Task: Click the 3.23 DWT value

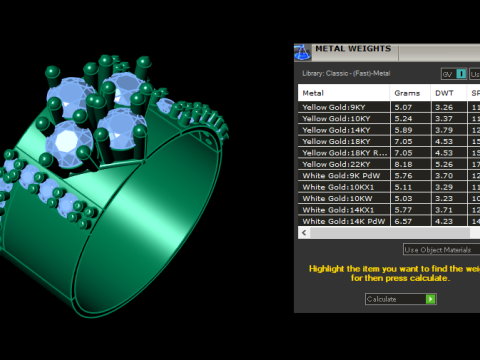Action: click(444, 198)
